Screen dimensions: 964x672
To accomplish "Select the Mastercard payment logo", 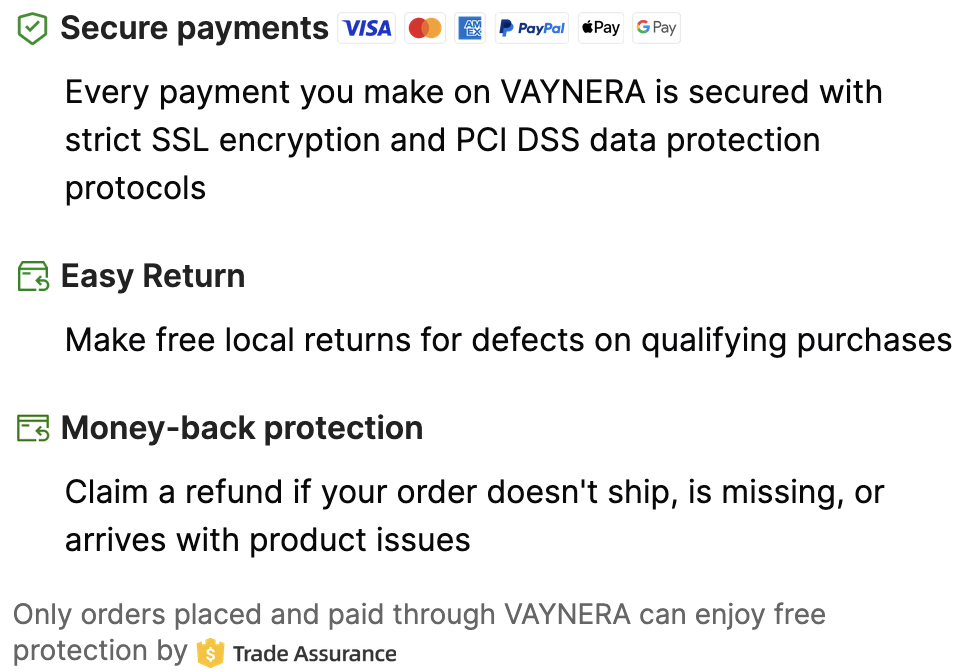I will coord(425,28).
